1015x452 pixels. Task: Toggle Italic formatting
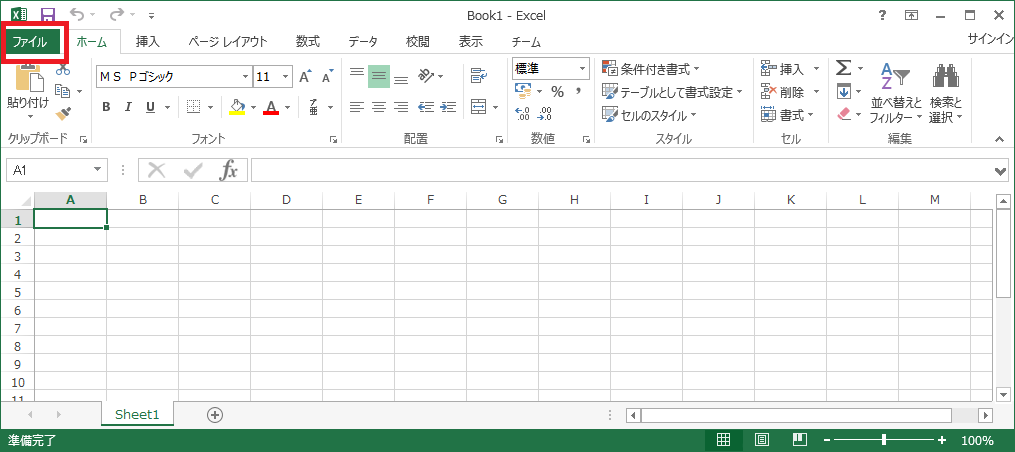pyautogui.click(x=128, y=107)
